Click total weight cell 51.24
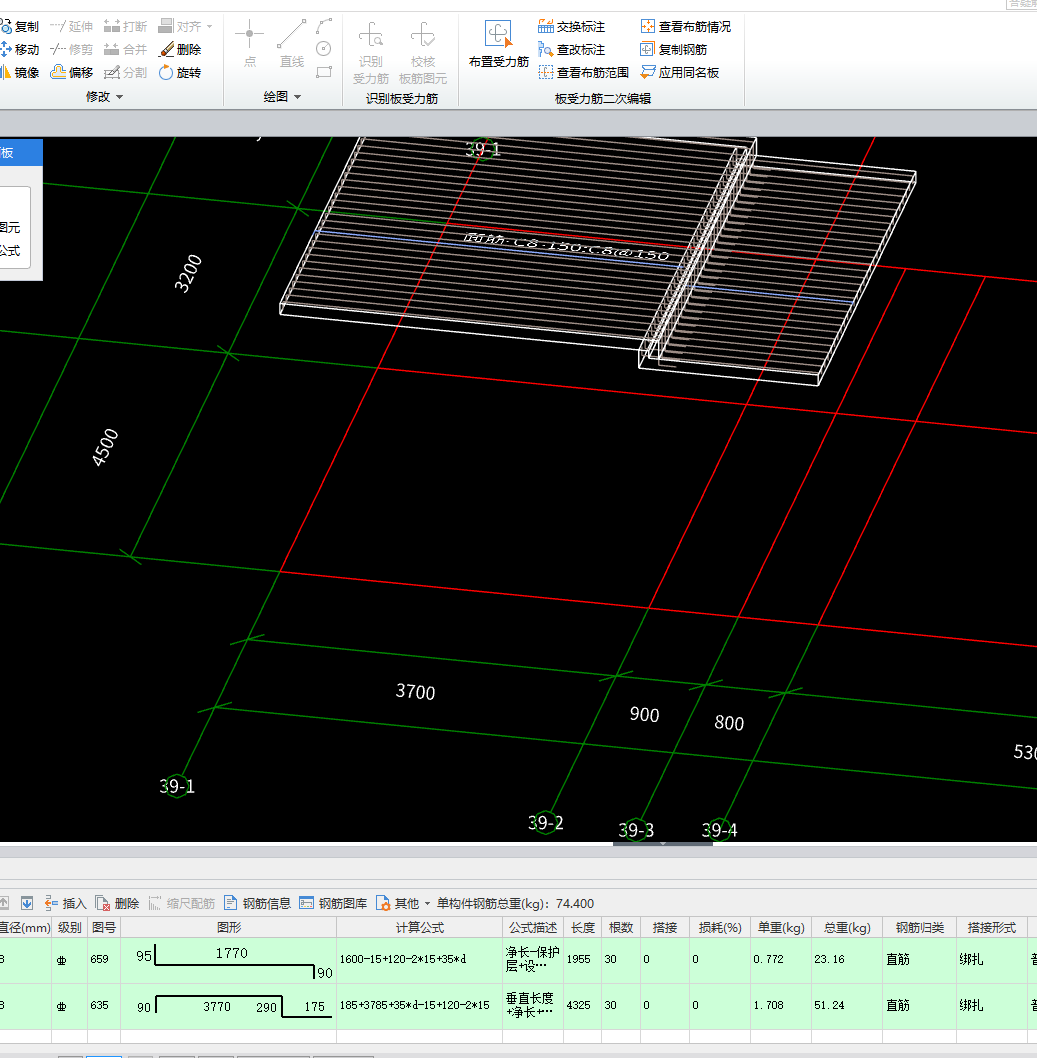The image size is (1037, 1058). (x=847, y=1005)
